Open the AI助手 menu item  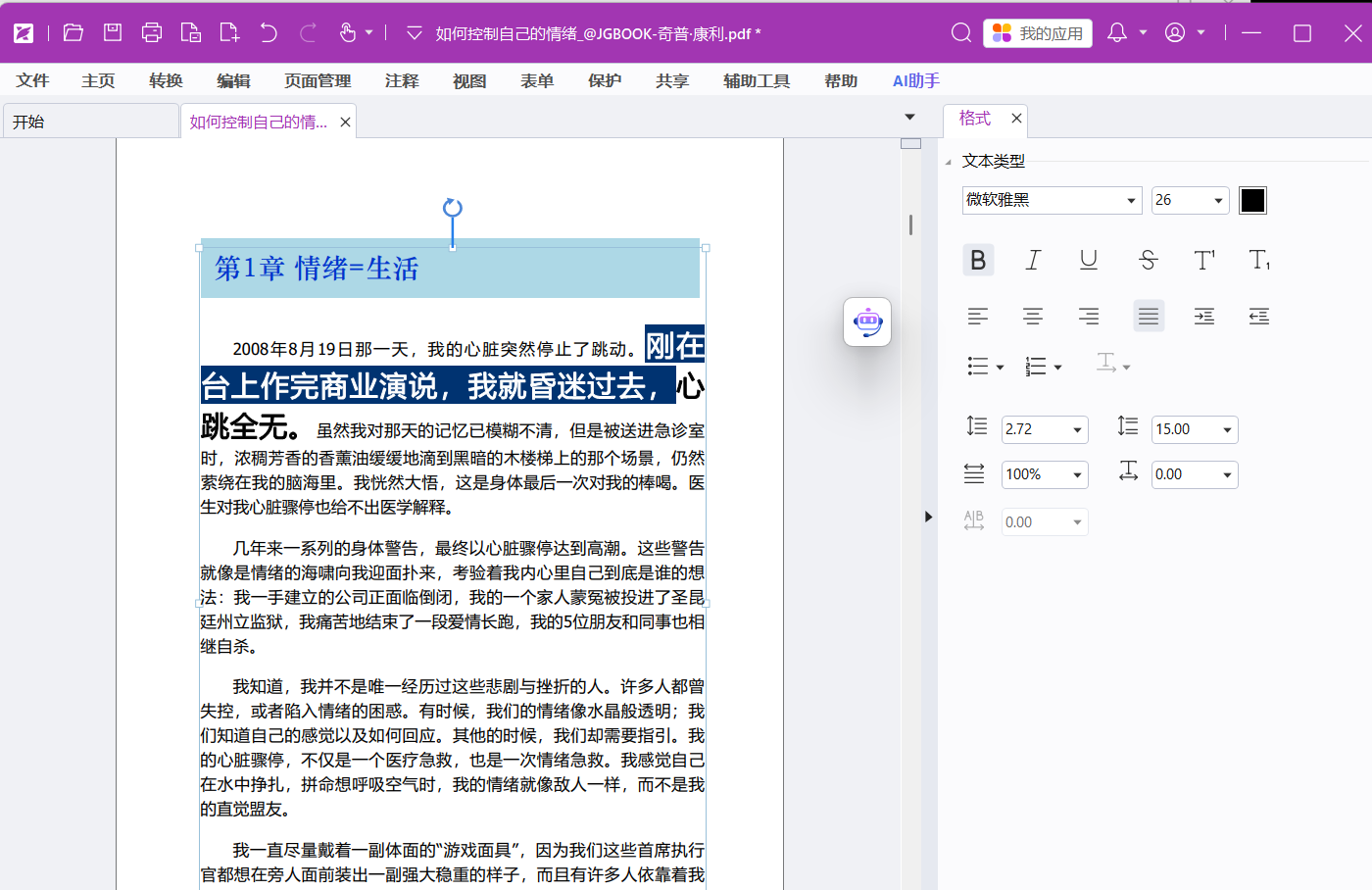[916, 80]
